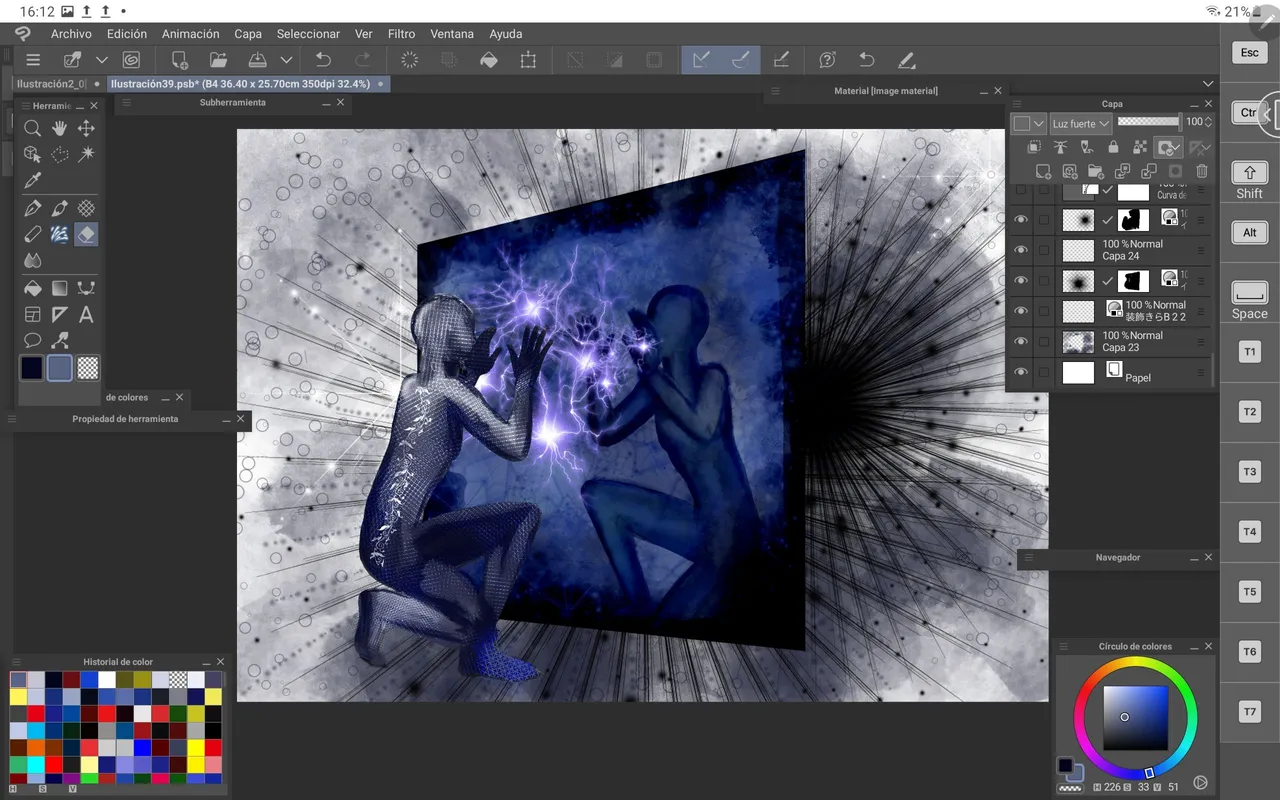Toggle Snap to Ruler in command bar

[701, 60]
